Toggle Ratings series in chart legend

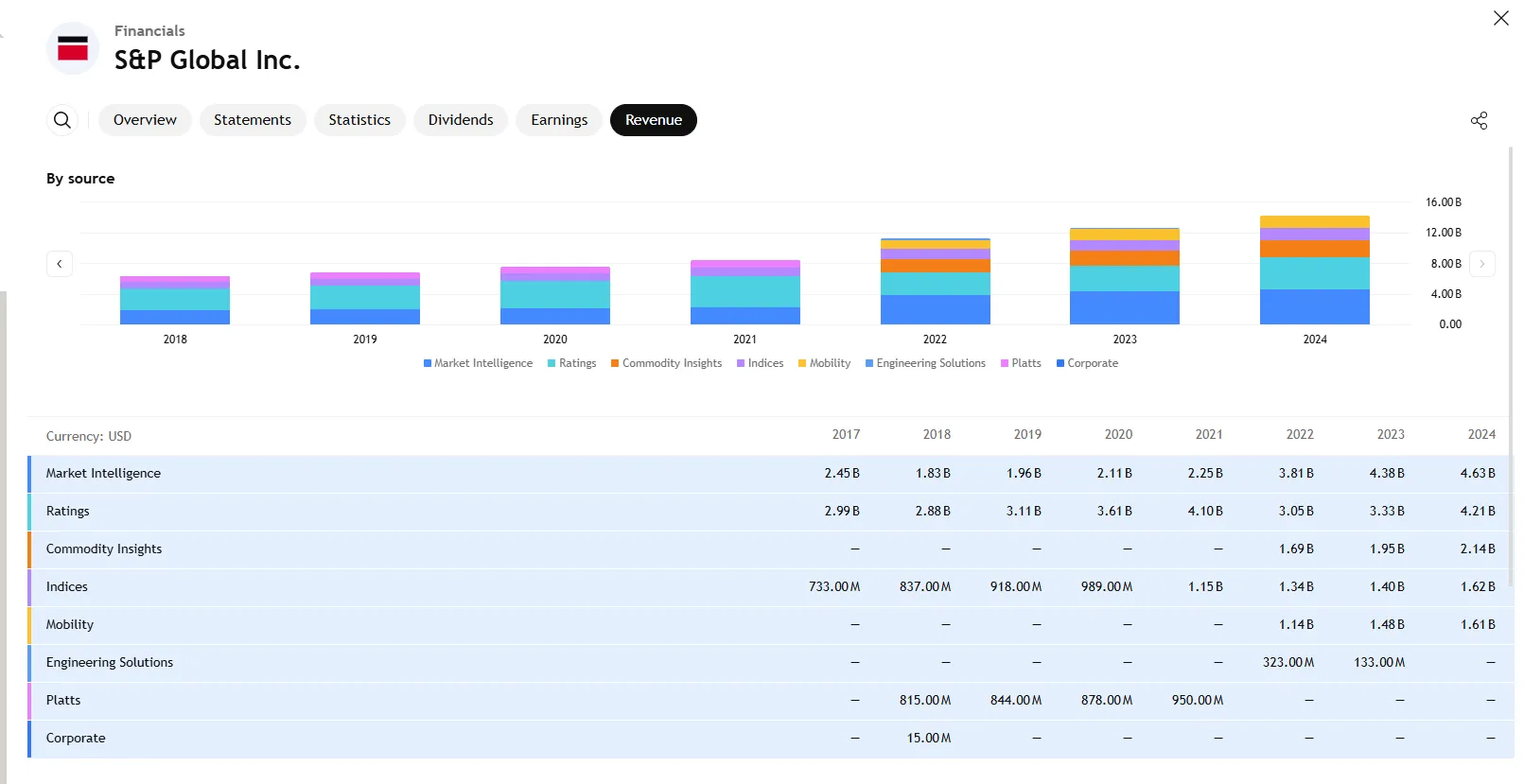click(571, 363)
